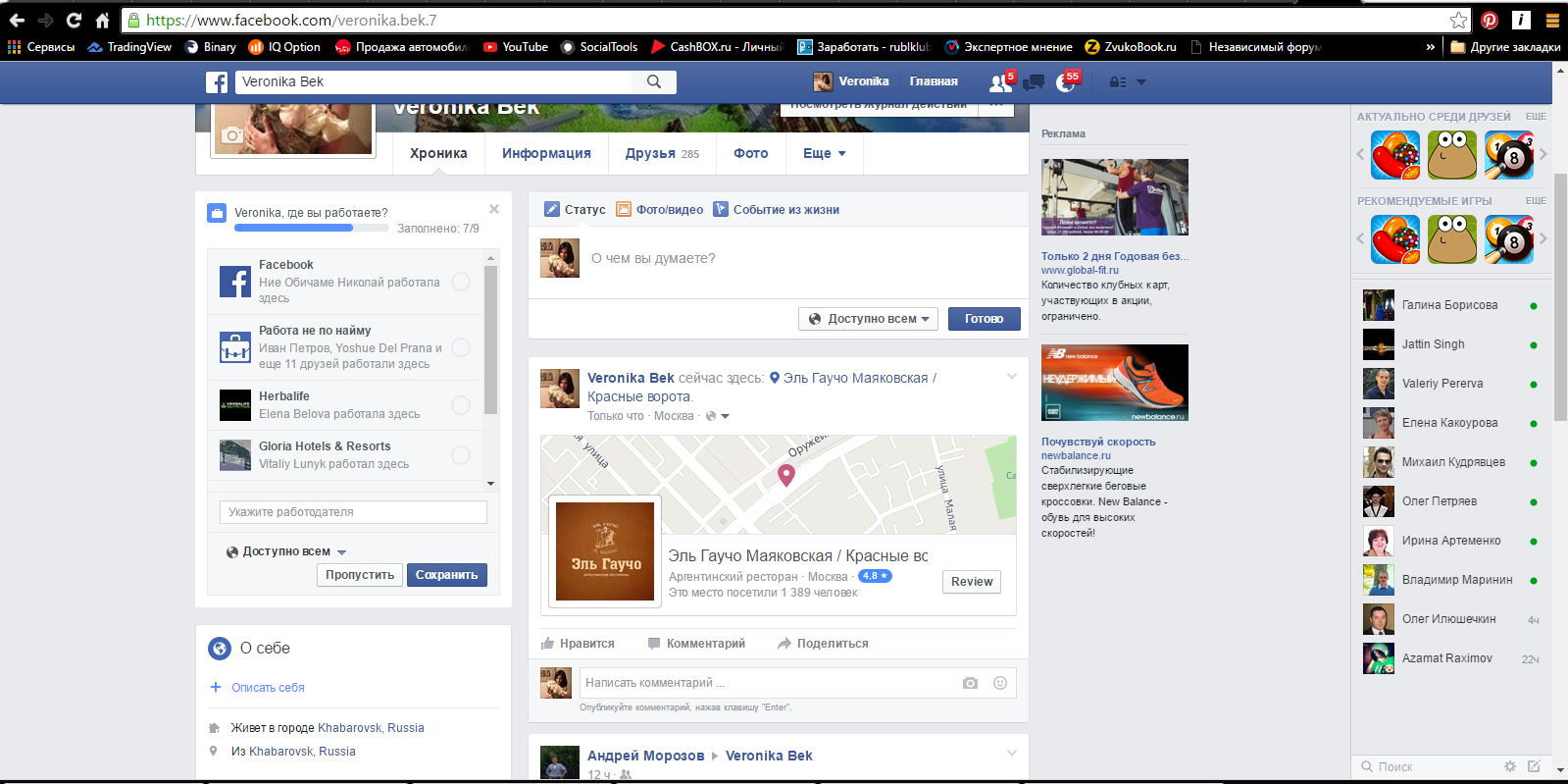Click the Facebook logo icon
This screenshot has width=1568, height=784.
coord(217,82)
